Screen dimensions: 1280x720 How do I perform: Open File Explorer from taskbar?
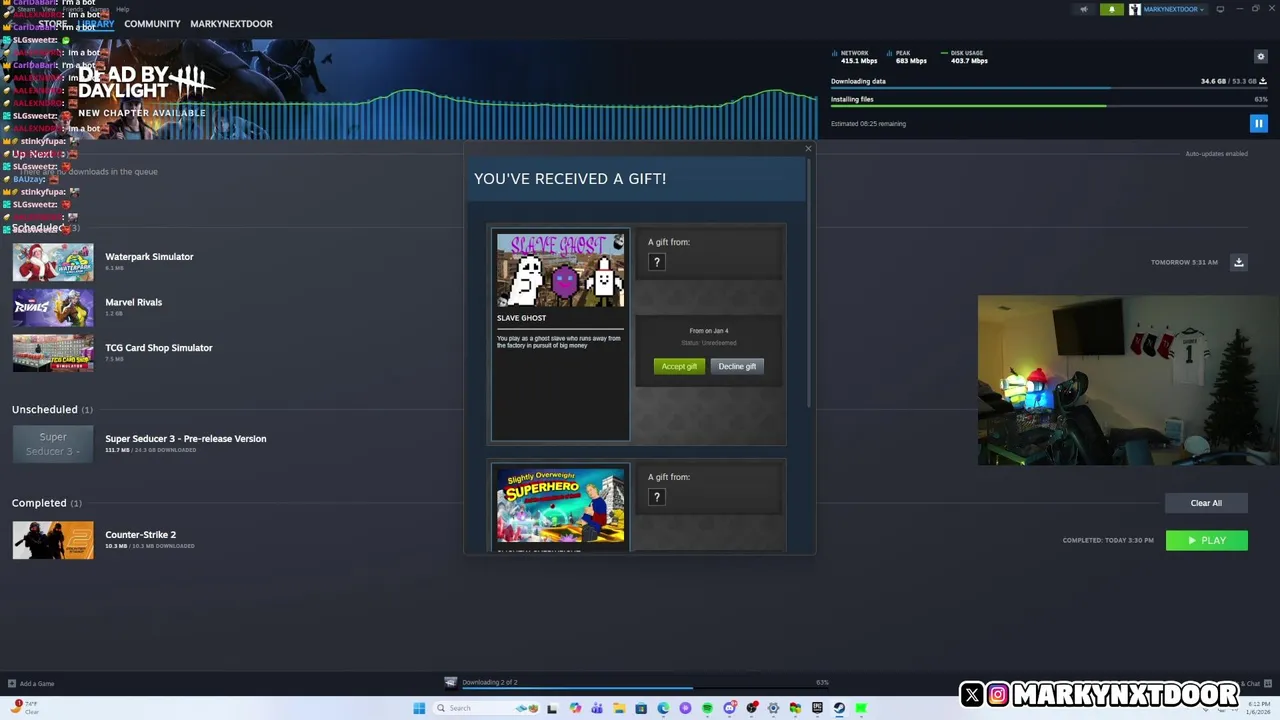[619, 708]
